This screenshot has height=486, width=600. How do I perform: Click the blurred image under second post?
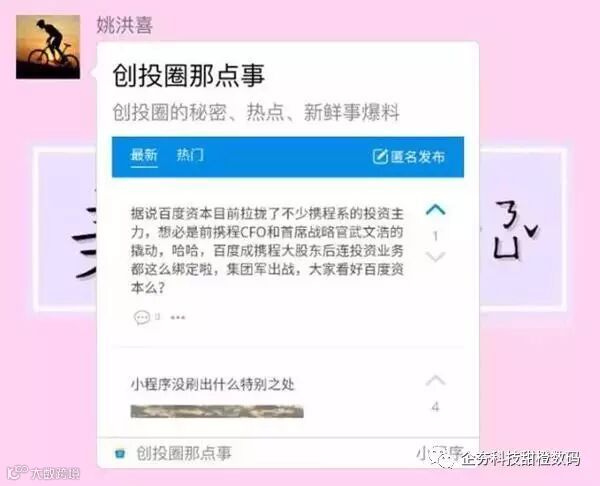(217, 411)
